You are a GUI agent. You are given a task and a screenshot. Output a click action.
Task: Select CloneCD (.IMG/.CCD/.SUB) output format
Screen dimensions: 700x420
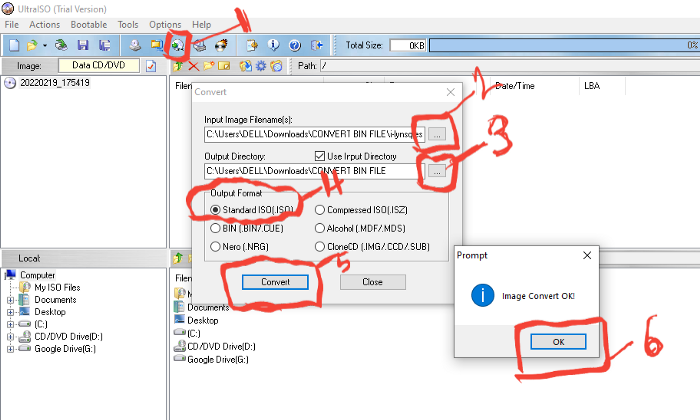click(x=372, y=246)
